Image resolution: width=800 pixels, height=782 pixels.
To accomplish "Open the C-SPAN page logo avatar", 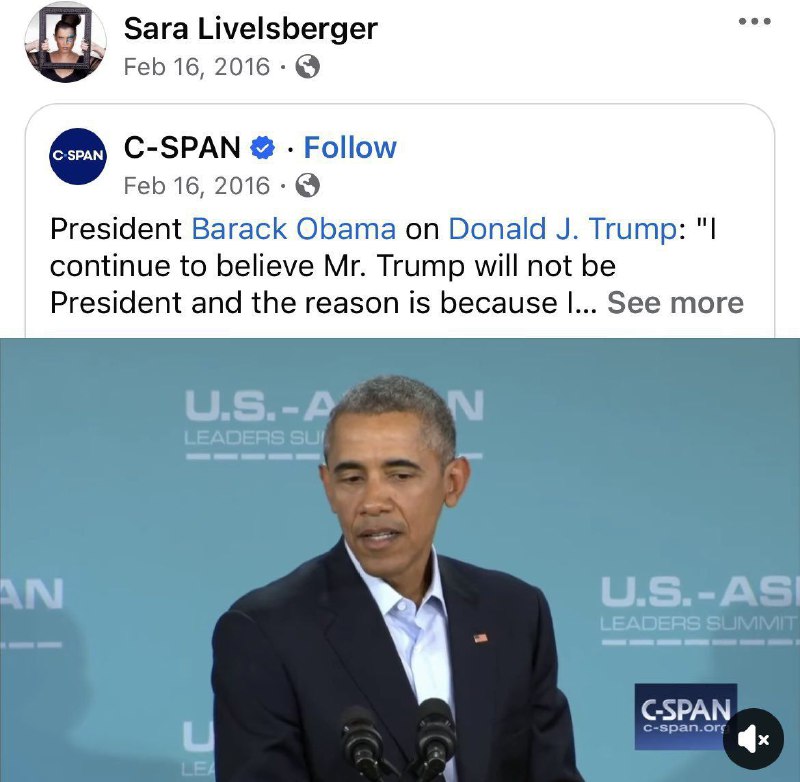I will [78, 156].
